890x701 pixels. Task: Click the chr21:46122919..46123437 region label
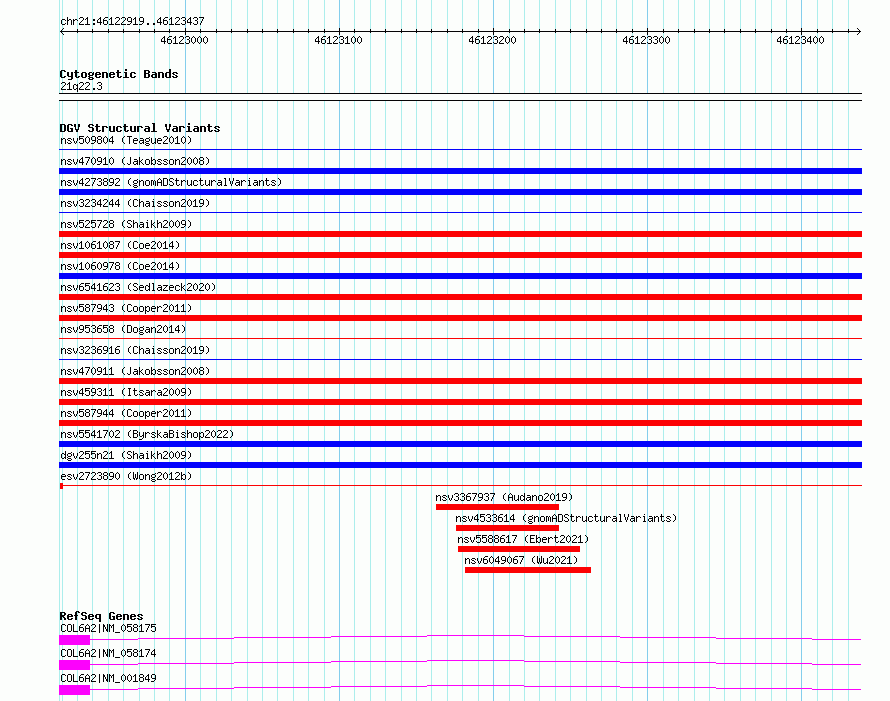click(x=132, y=21)
